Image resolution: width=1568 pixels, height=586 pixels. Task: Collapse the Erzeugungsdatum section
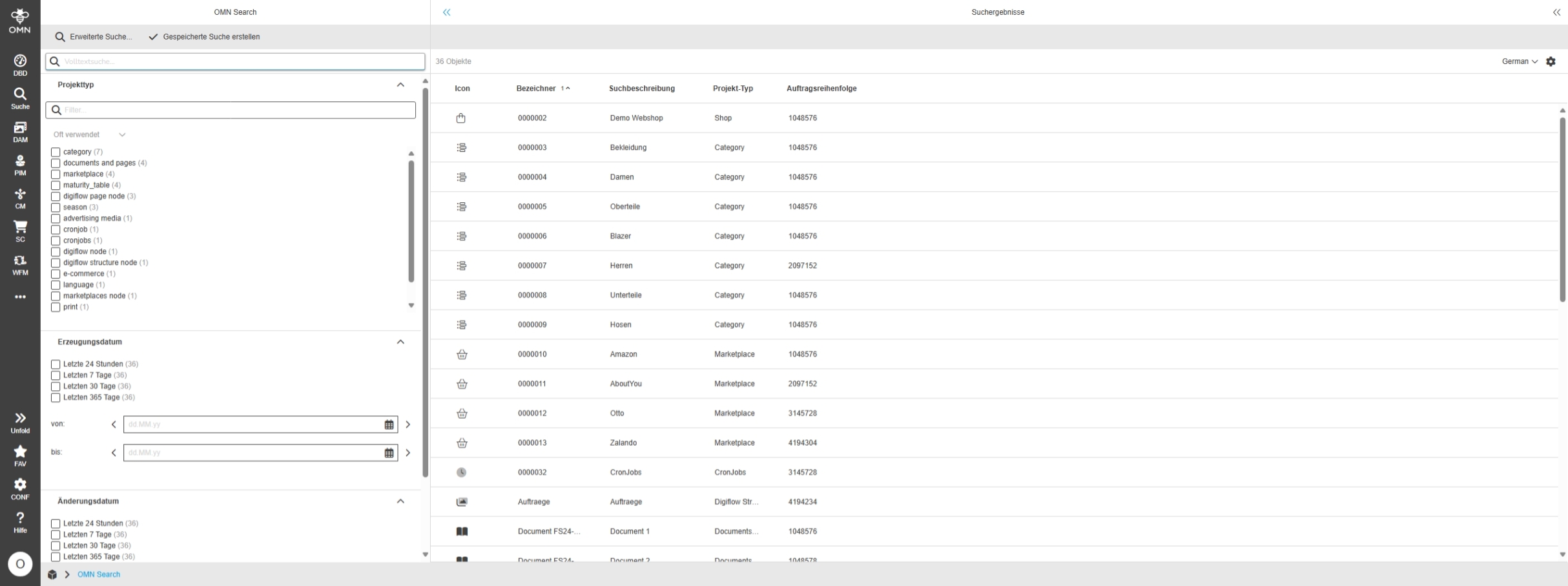pos(400,342)
